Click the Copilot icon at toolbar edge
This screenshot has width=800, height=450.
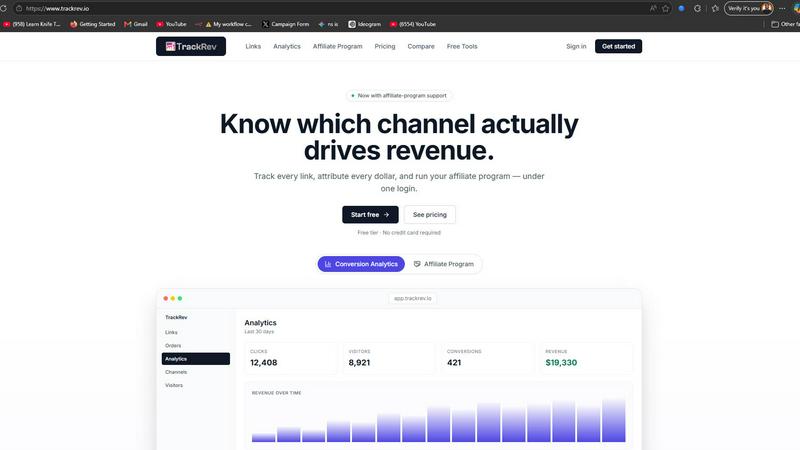(797, 8)
